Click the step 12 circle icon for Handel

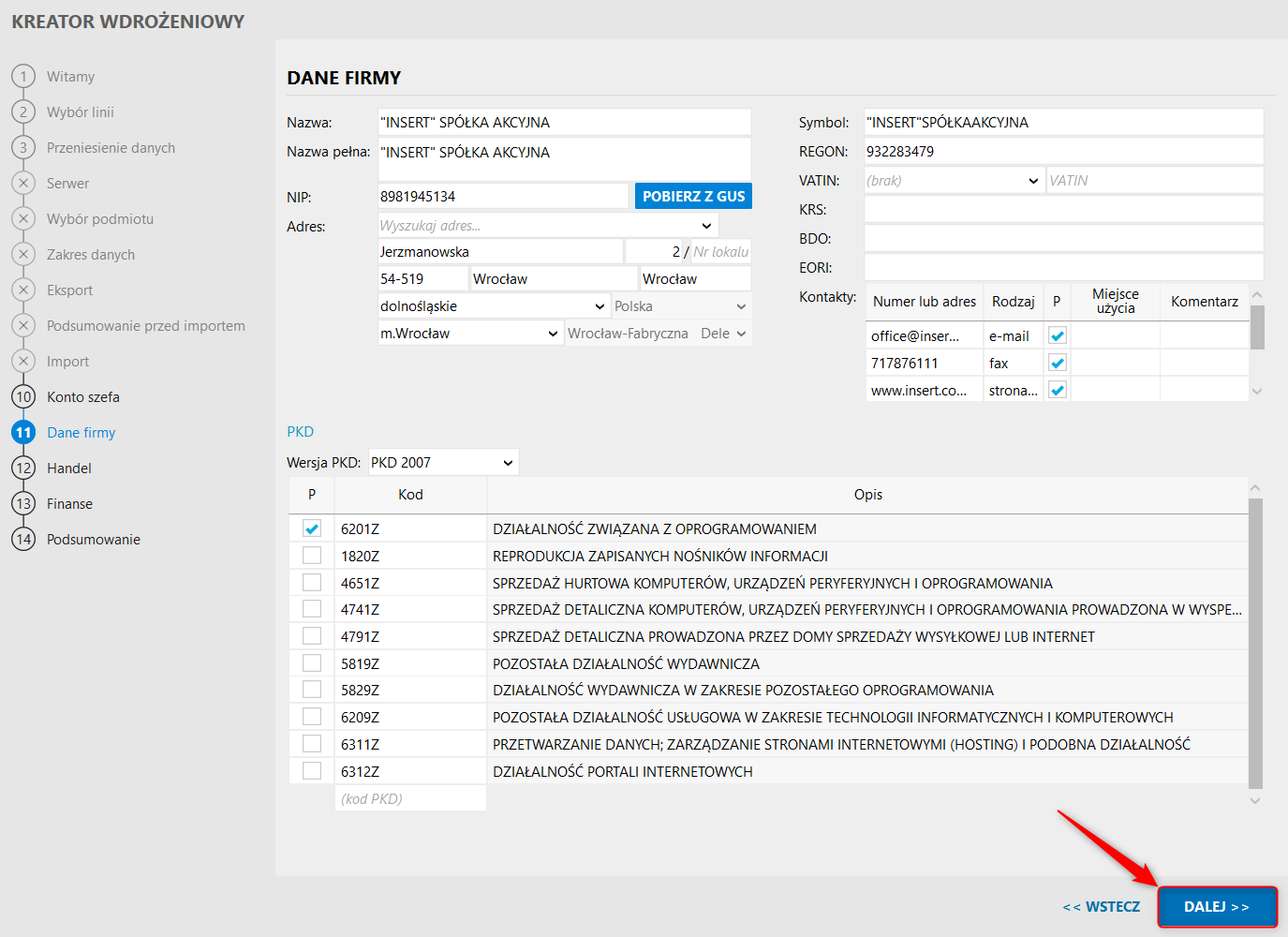[23, 468]
